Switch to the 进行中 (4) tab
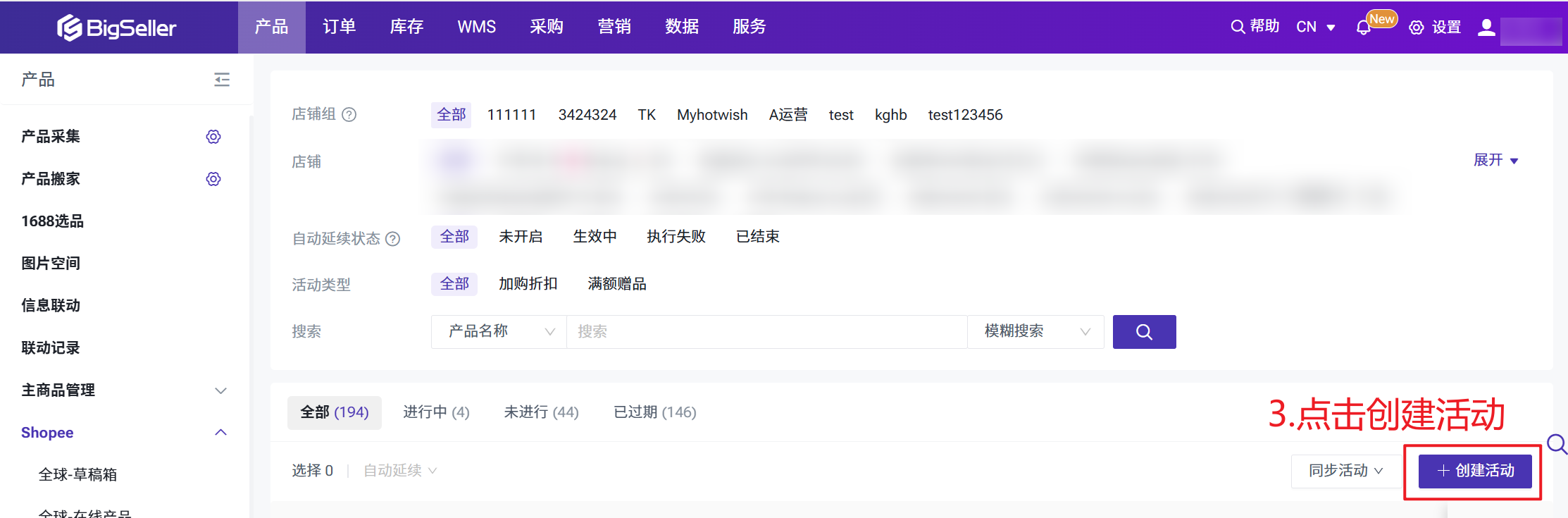 [436, 412]
